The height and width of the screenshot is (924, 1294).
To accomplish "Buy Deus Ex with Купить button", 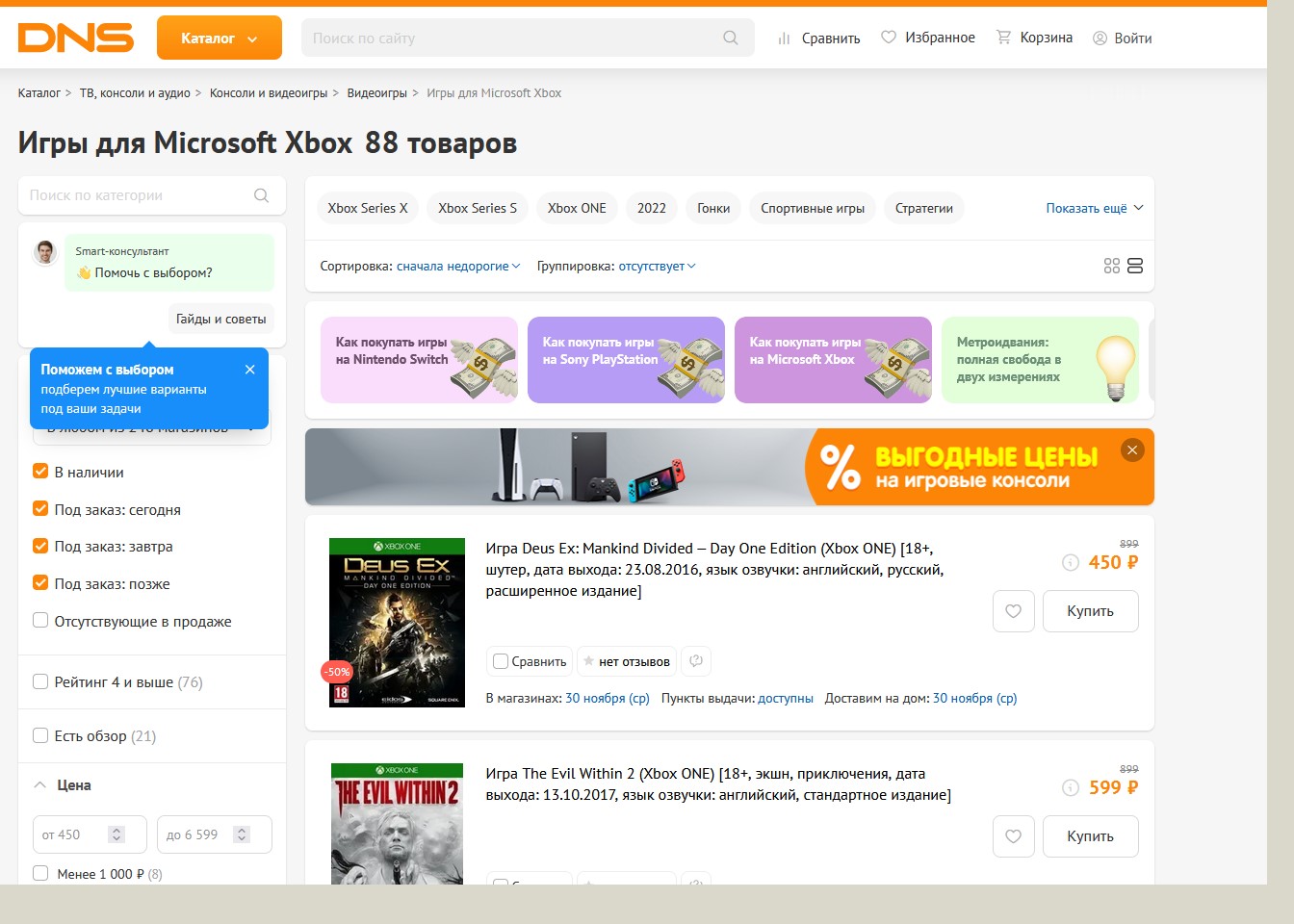I will 1091,611.
